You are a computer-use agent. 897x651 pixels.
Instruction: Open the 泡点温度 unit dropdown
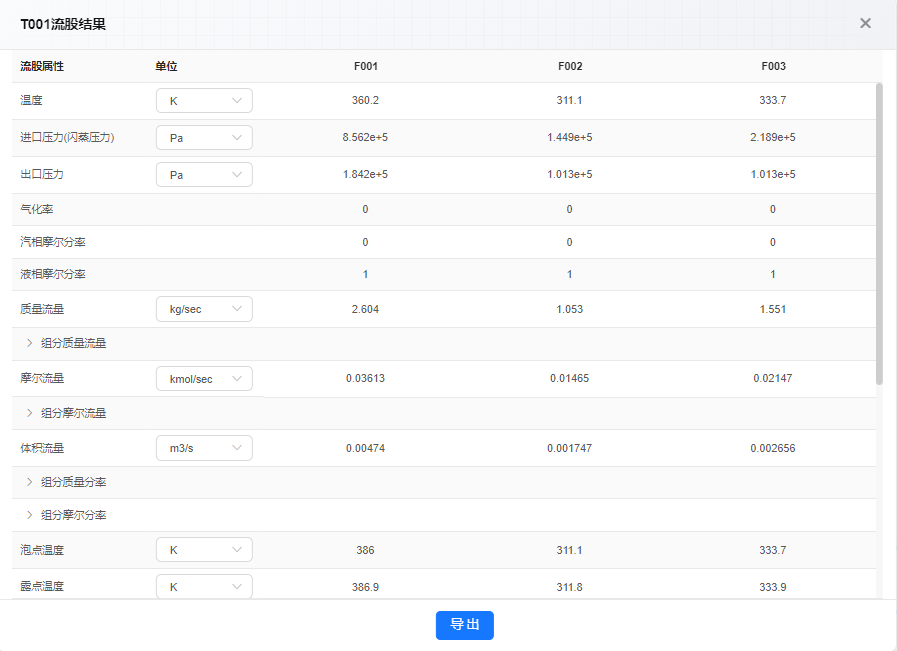204,550
